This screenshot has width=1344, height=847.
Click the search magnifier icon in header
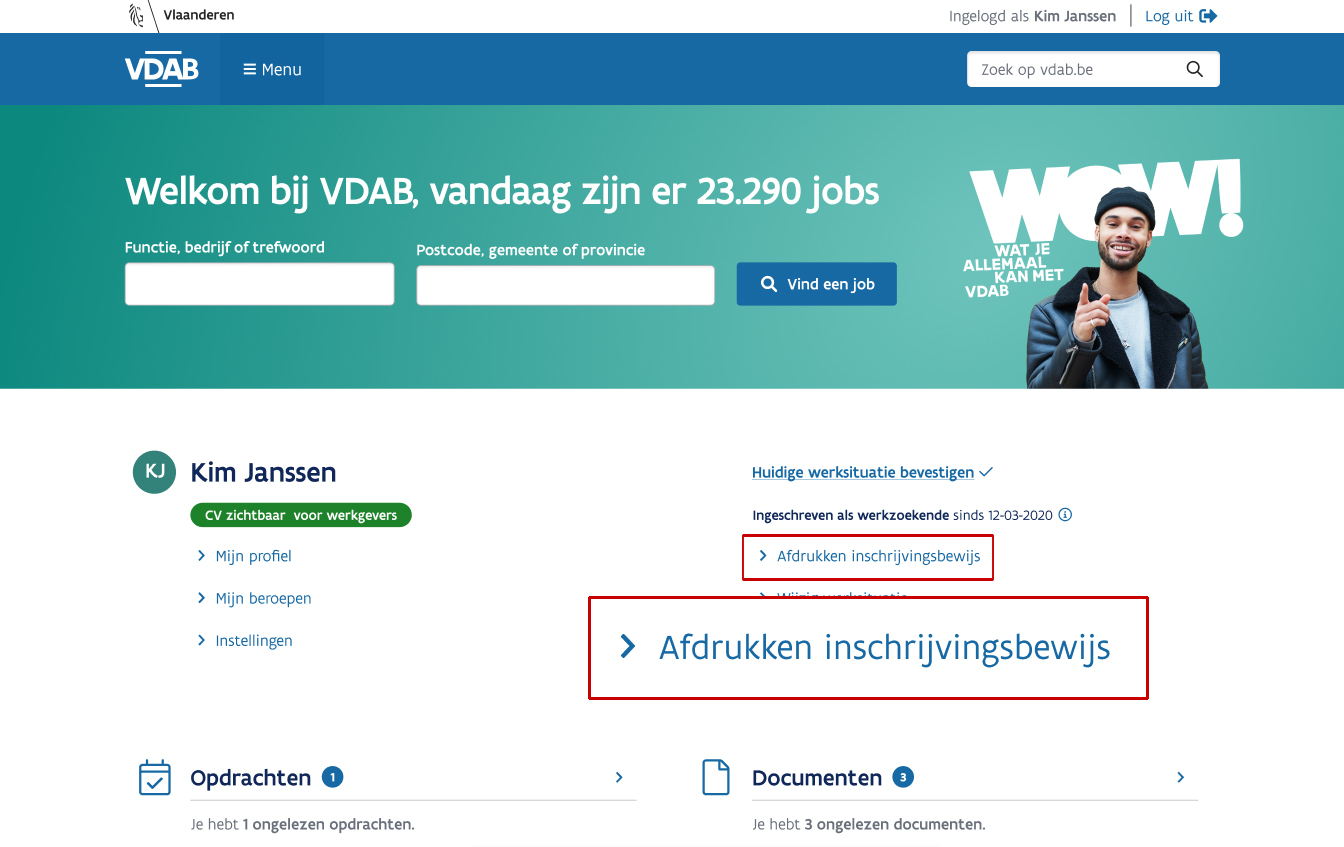coord(1194,69)
